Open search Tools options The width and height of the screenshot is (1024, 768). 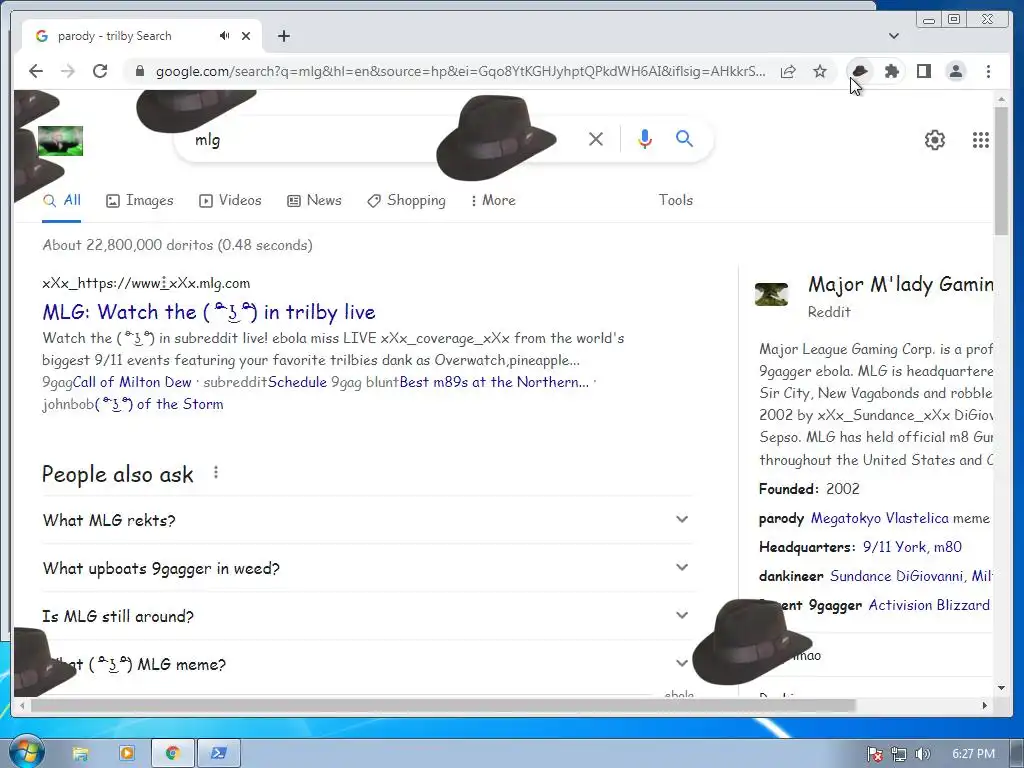(x=675, y=200)
